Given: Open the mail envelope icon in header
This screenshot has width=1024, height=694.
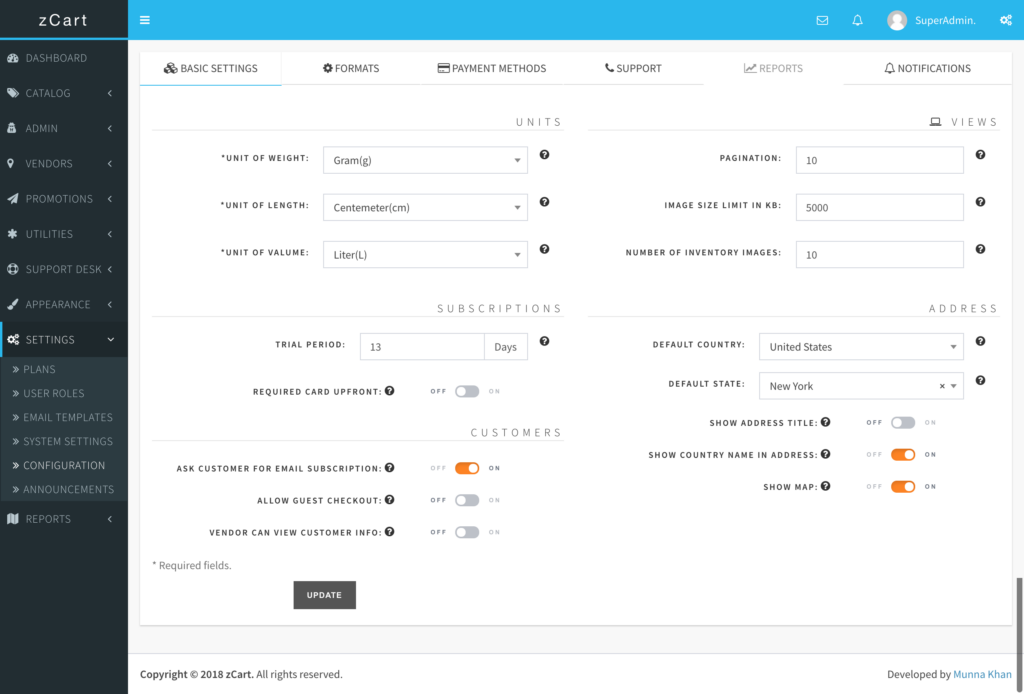Looking at the screenshot, I should (822, 20).
